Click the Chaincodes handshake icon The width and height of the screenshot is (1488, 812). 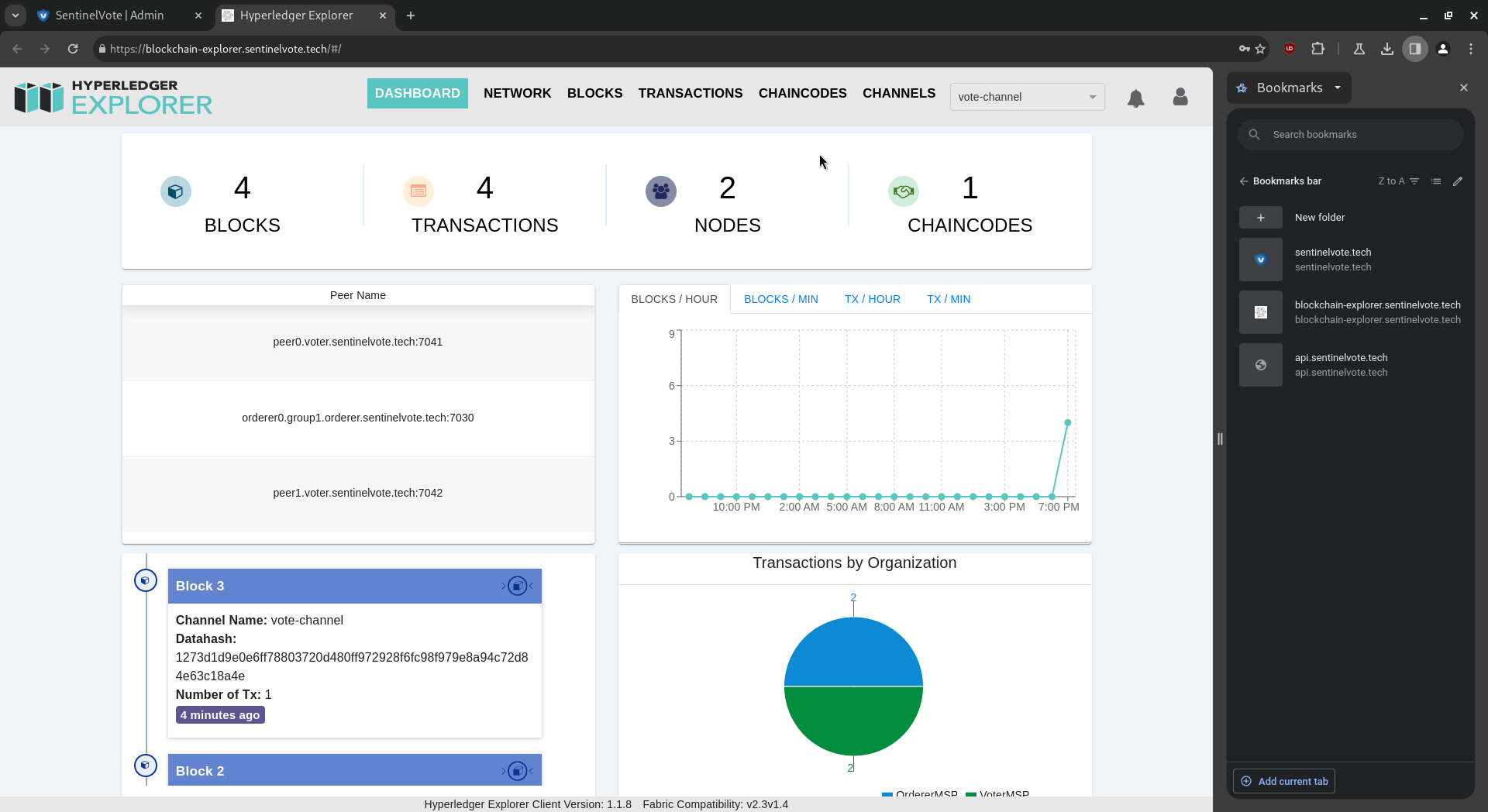click(904, 191)
